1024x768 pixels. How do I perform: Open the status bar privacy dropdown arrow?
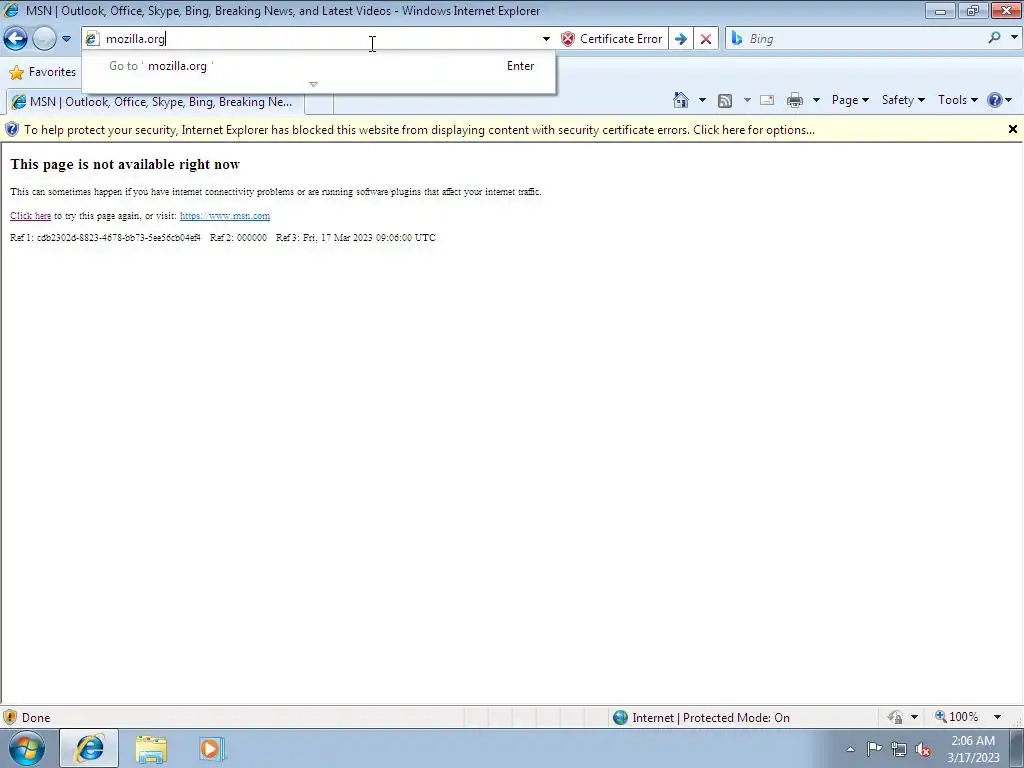click(914, 717)
